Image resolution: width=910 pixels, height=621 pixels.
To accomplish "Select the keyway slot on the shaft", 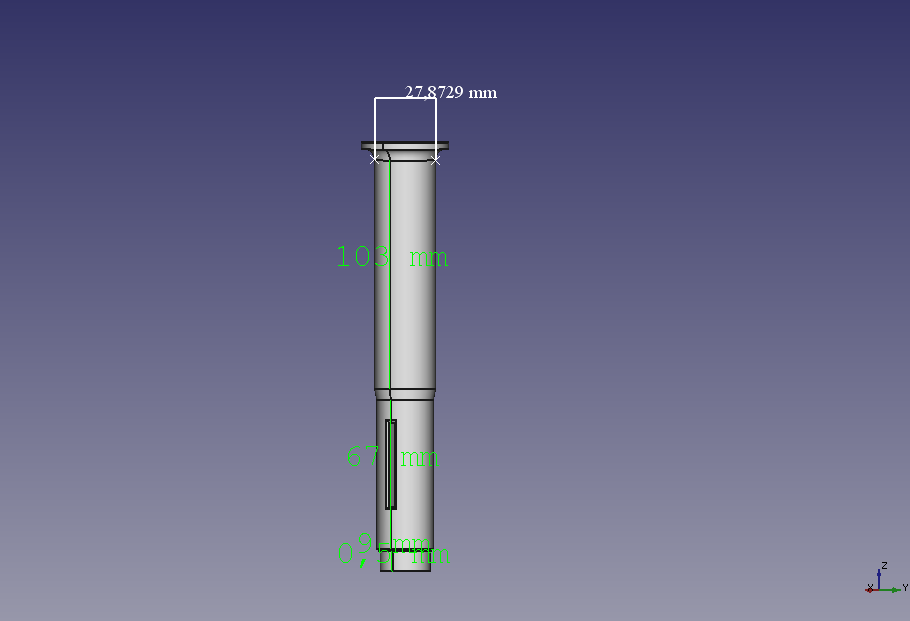I will click(391, 464).
